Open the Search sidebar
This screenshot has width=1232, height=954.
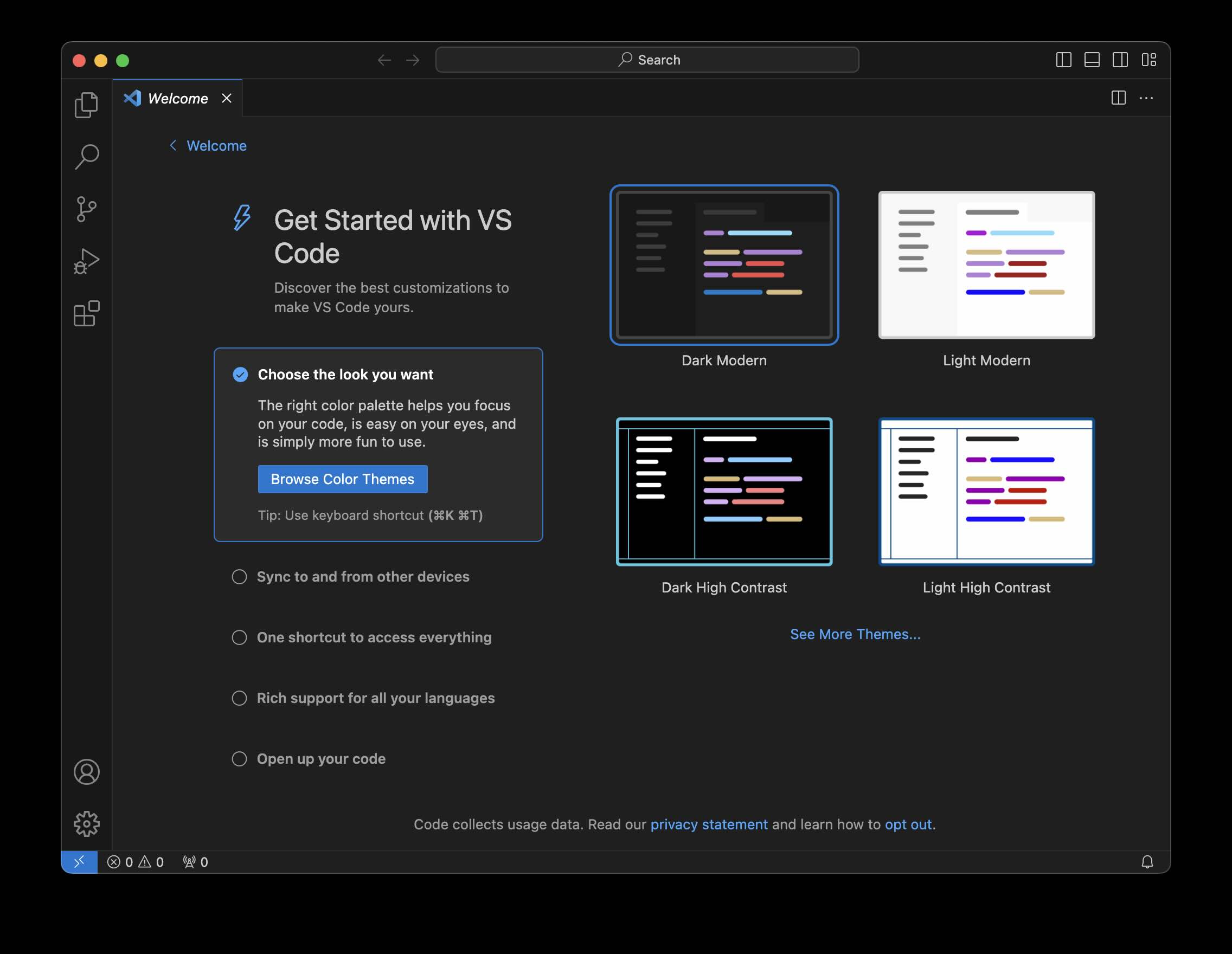tap(87, 156)
